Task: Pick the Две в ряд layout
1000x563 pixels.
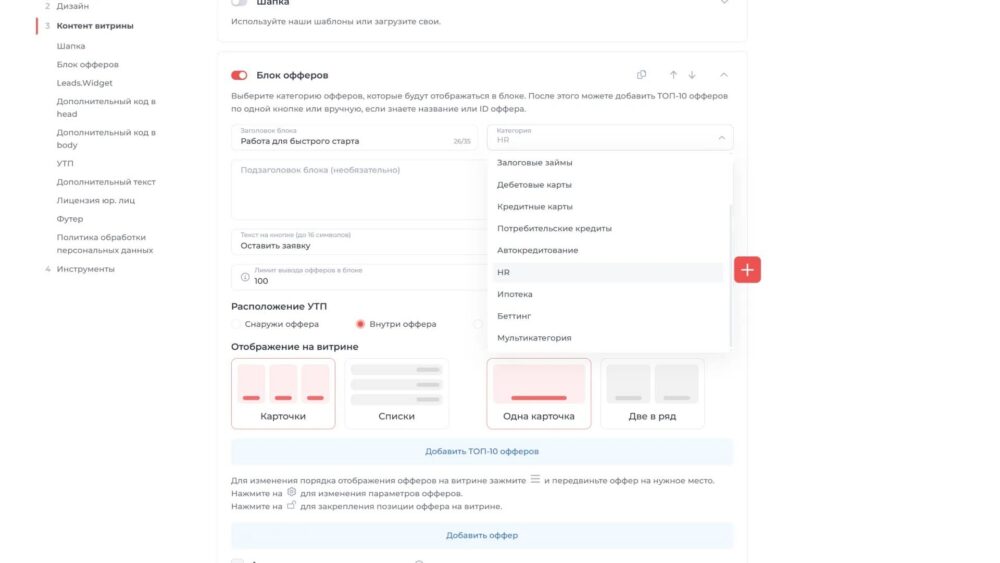Action: [x=652, y=393]
